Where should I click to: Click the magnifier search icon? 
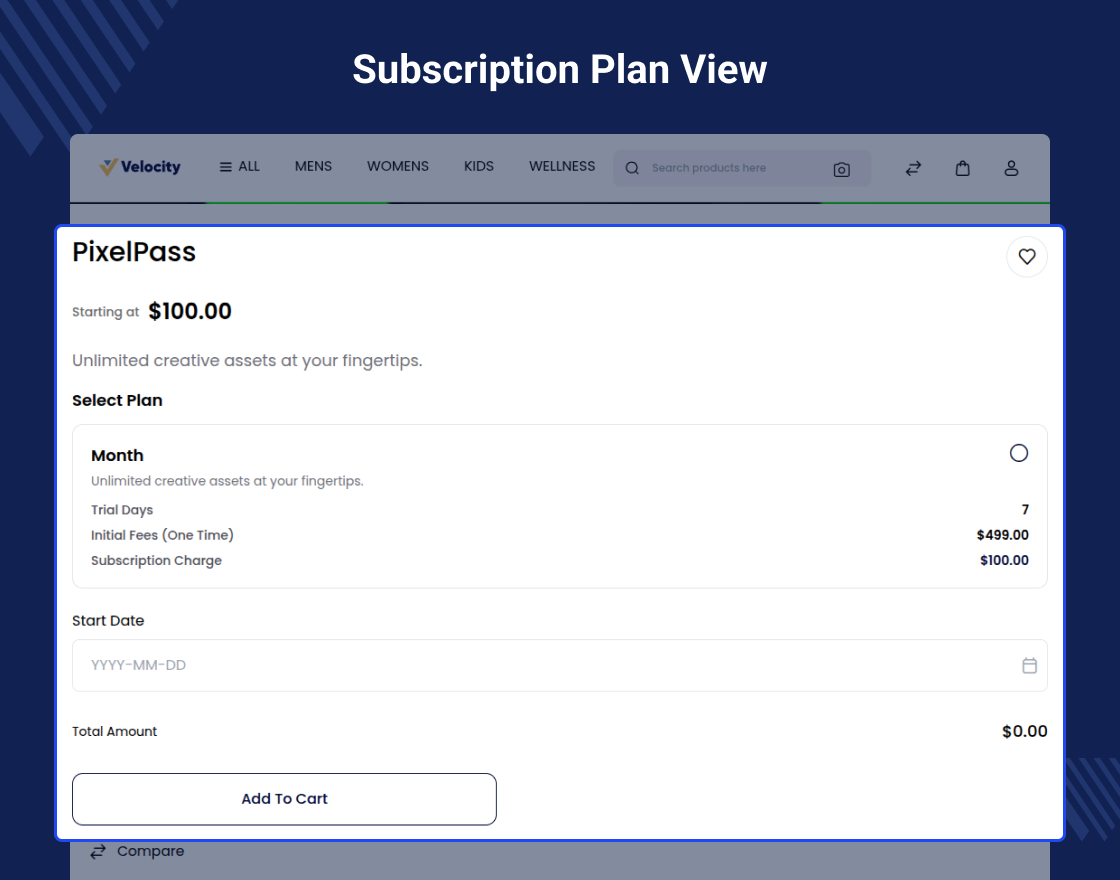click(632, 168)
